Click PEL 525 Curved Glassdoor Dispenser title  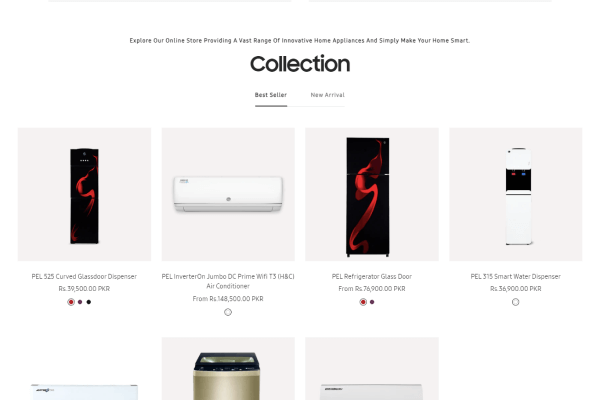point(84,276)
